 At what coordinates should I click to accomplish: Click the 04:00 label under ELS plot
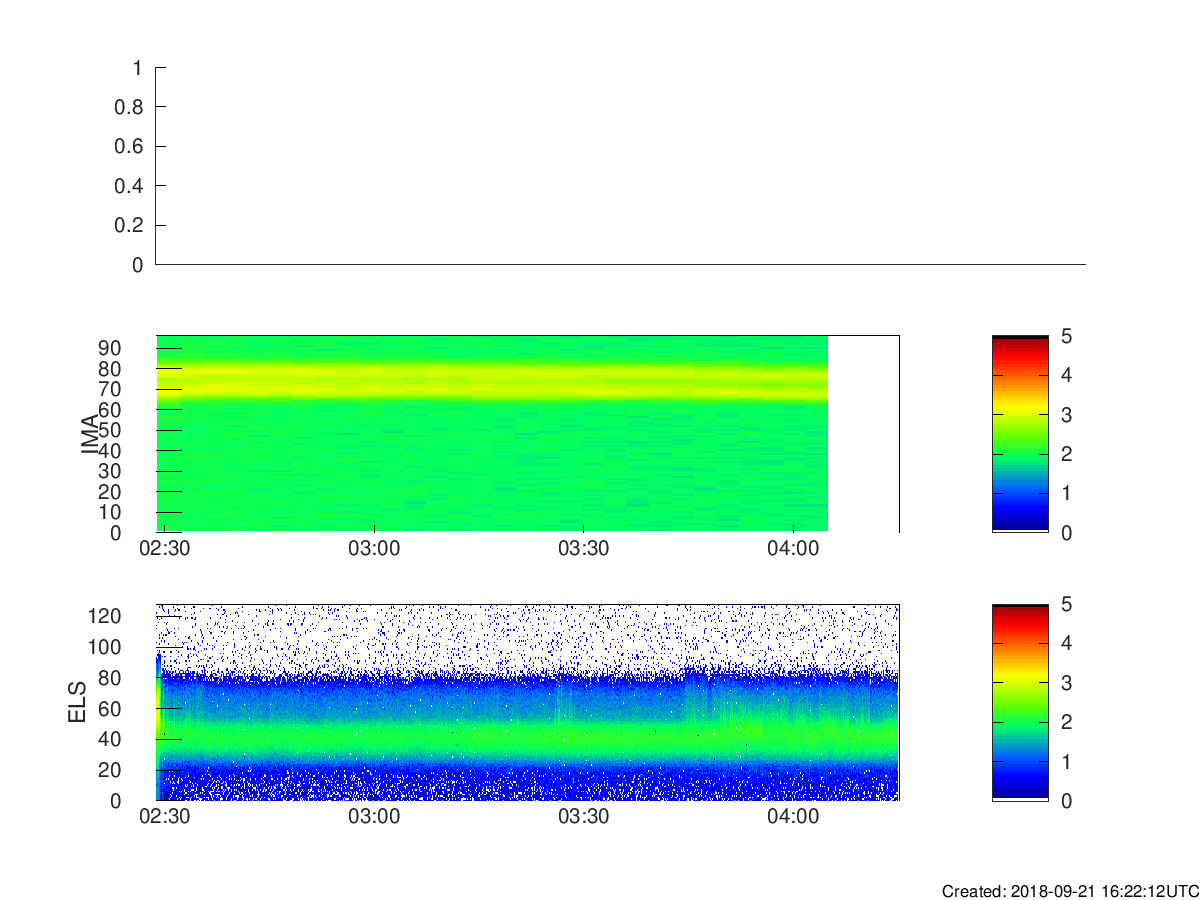(793, 817)
